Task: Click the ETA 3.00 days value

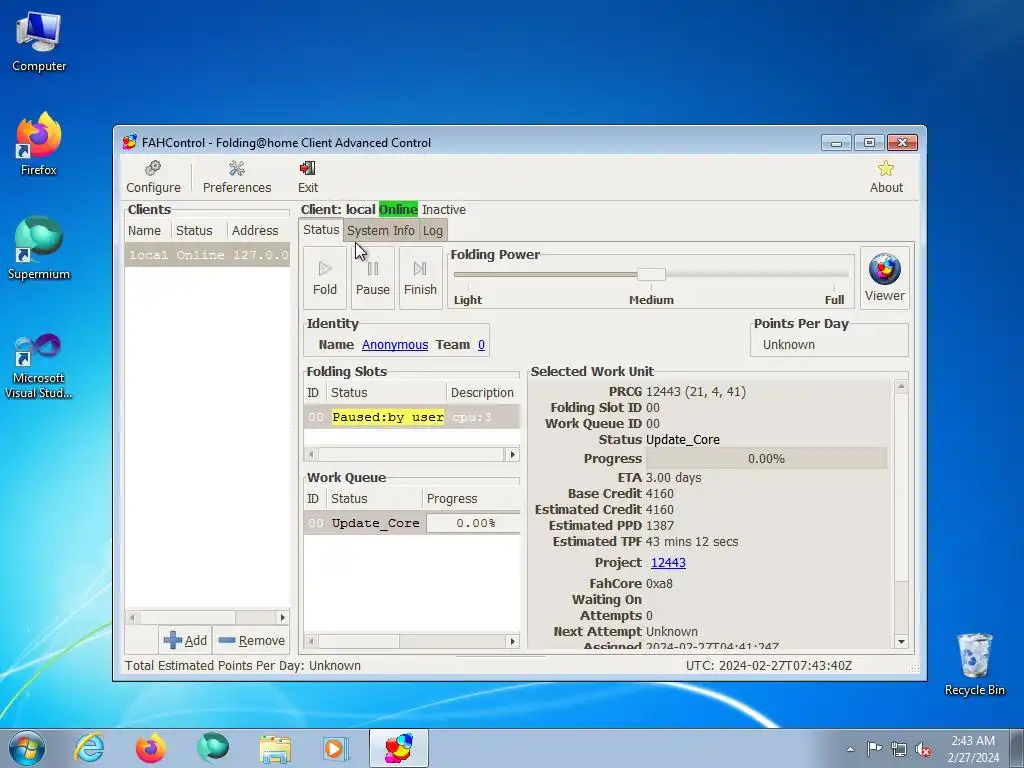Action: coord(673,477)
